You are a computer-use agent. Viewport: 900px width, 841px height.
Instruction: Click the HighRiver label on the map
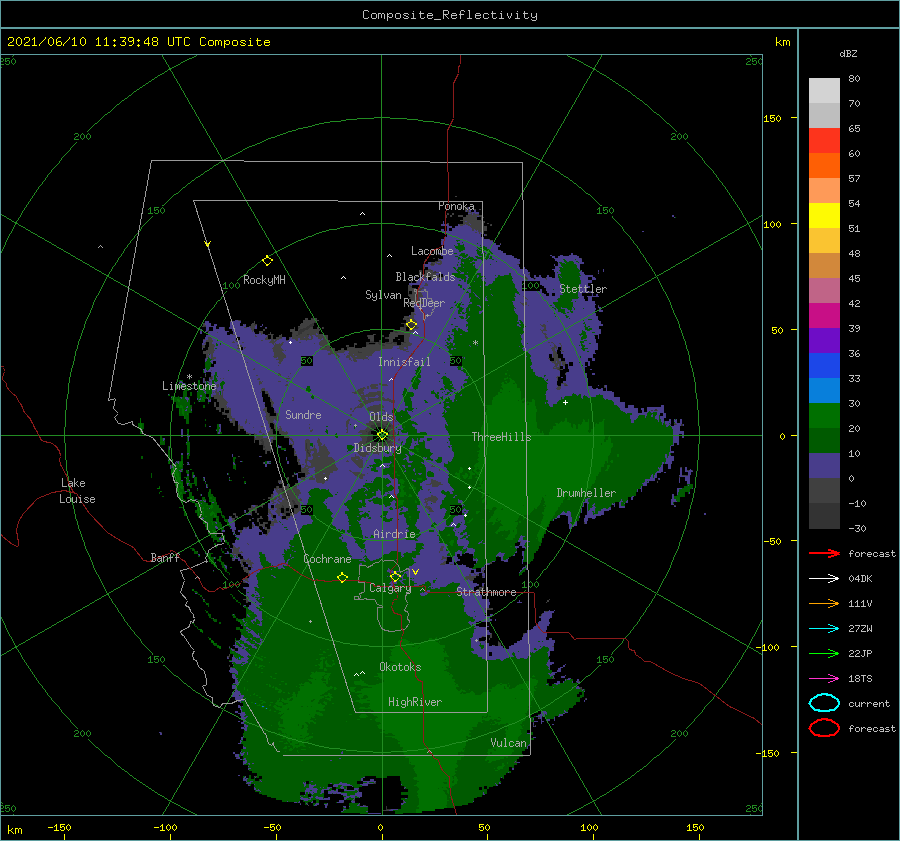tap(415, 702)
